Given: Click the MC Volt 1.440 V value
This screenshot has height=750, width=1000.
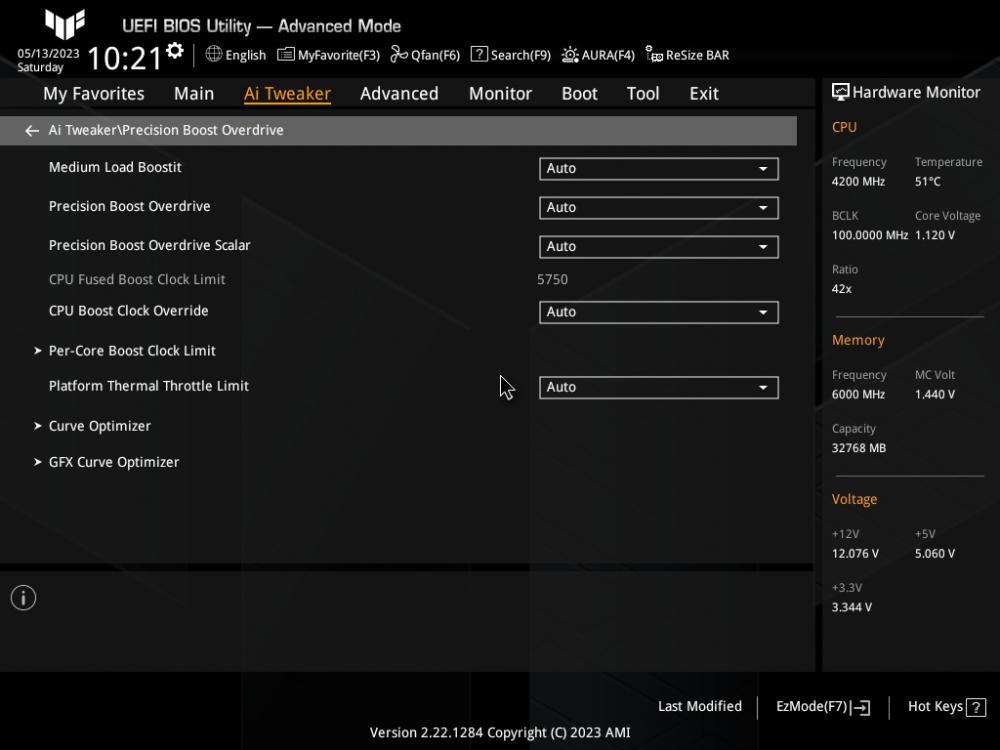Looking at the screenshot, I should click(x=935, y=395).
